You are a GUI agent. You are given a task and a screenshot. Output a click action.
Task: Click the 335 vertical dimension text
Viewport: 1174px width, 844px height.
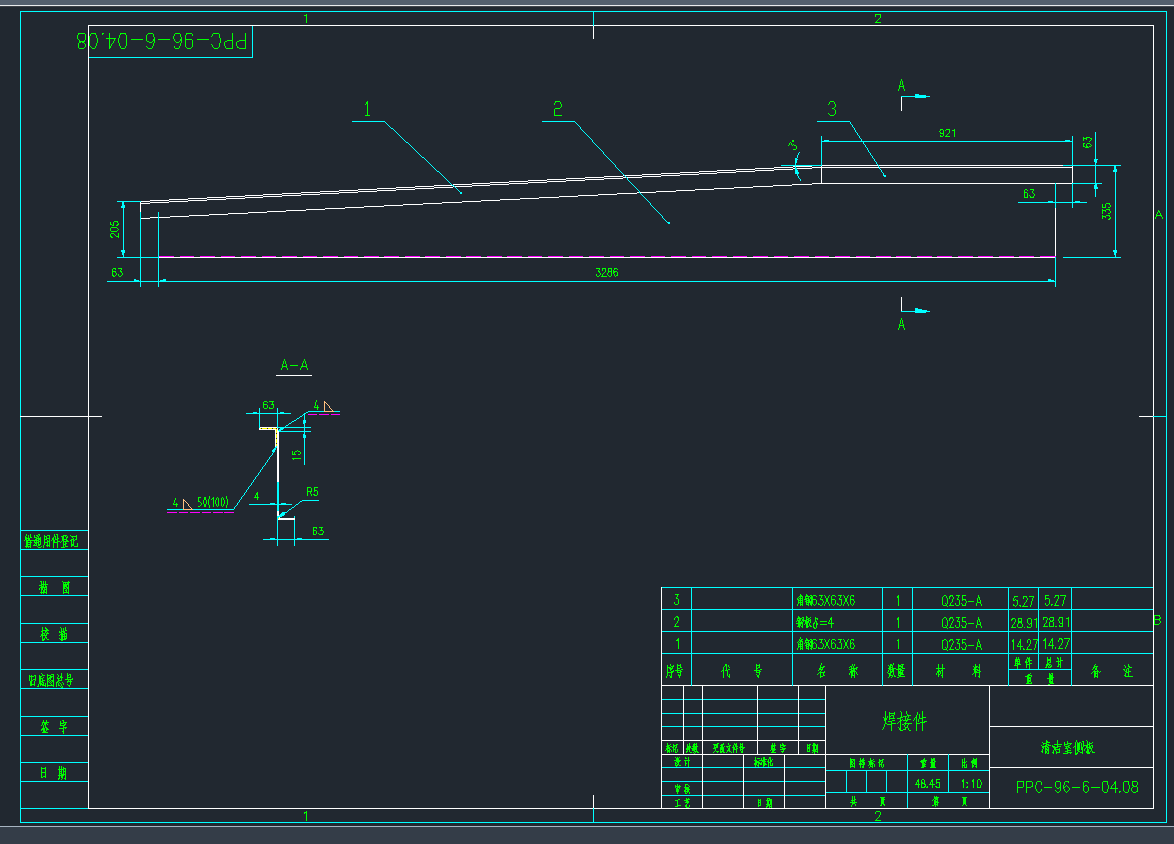[x=1105, y=212]
